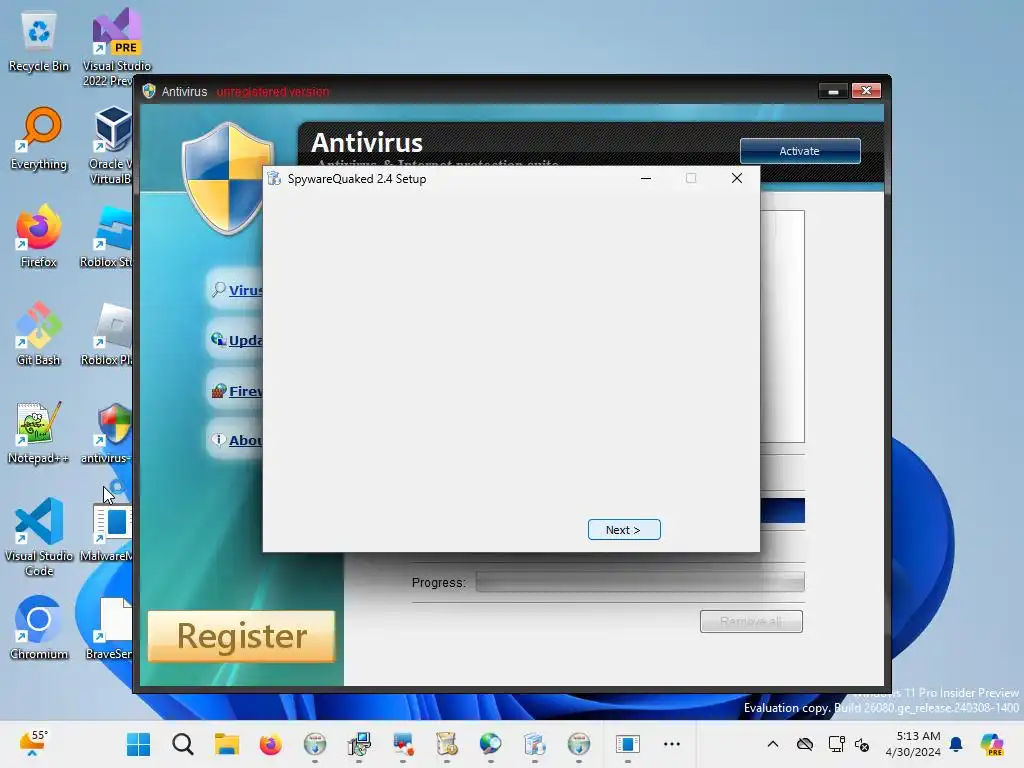Open the clock showing 5:13 AM
1024x768 pixels.
(913, 744)
